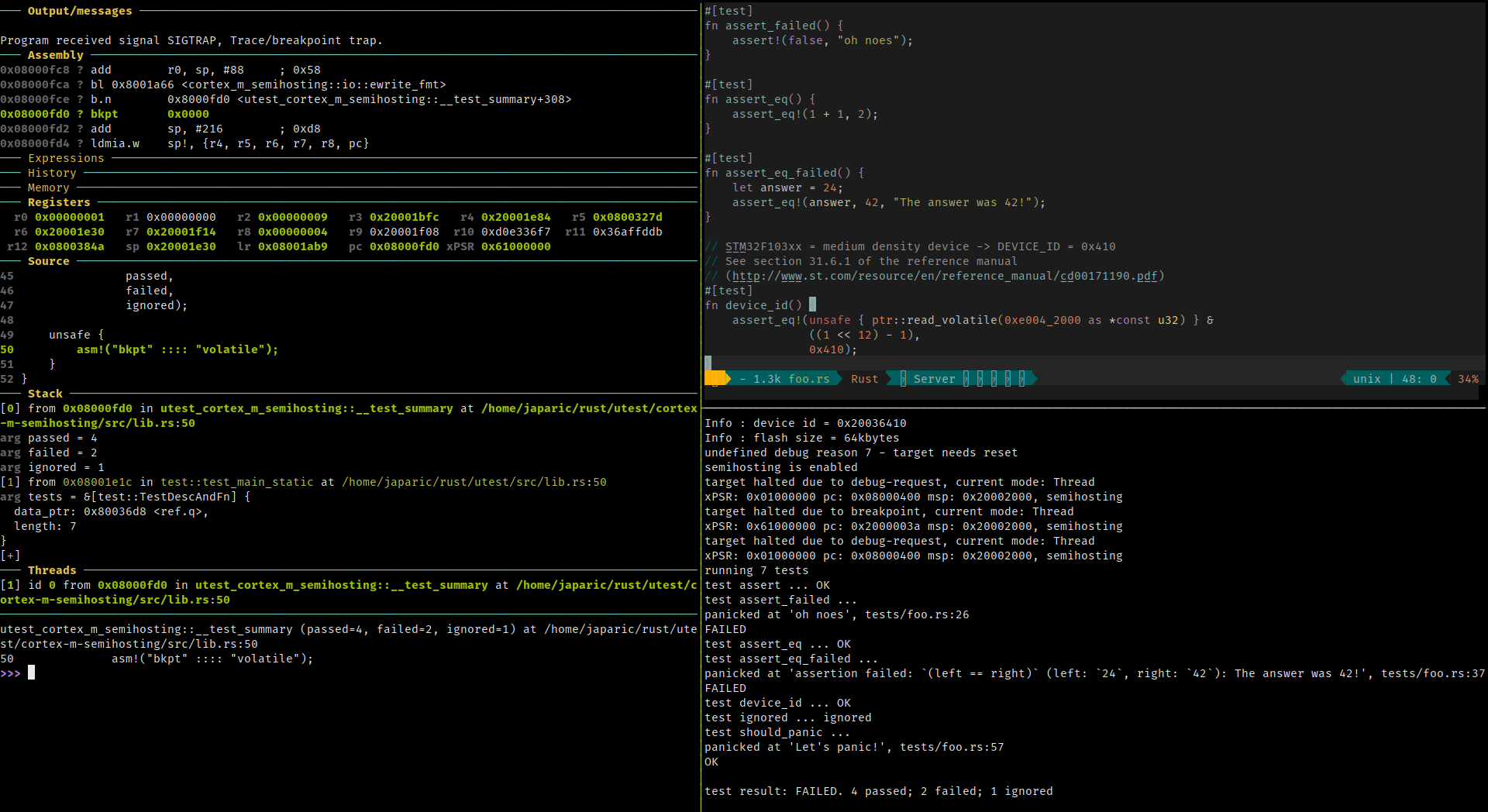Click the "Rust" filetype in the status line
The width and height of the screenshot is (1488, 812).
pos(865,379)
